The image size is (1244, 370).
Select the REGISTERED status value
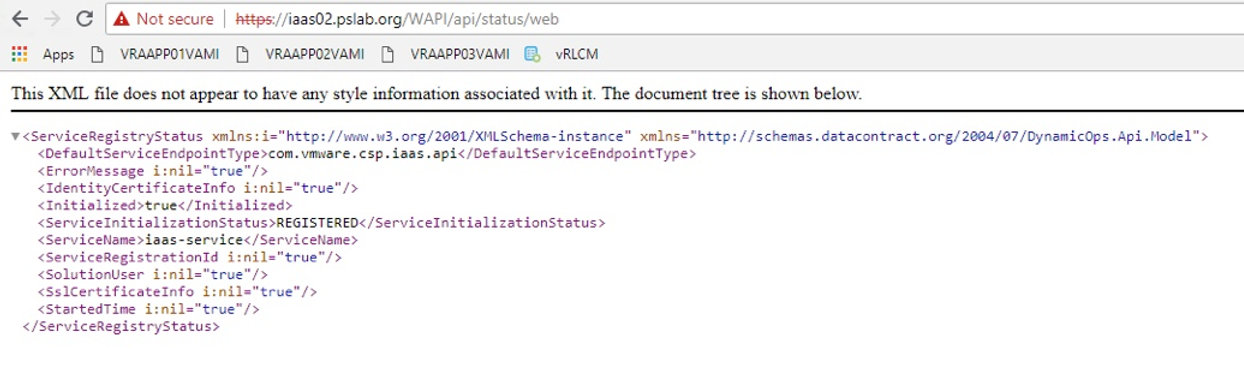[317, 222]
